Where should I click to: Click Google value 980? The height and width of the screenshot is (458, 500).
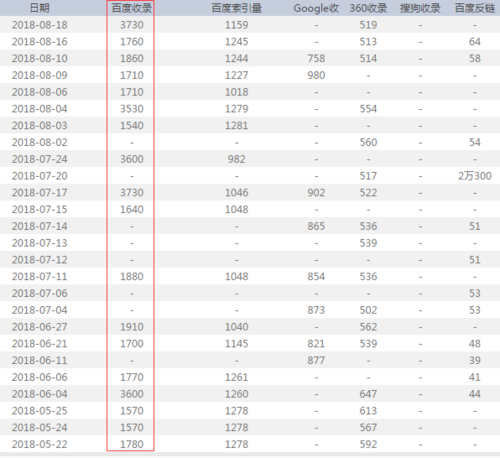pos(316,75)
